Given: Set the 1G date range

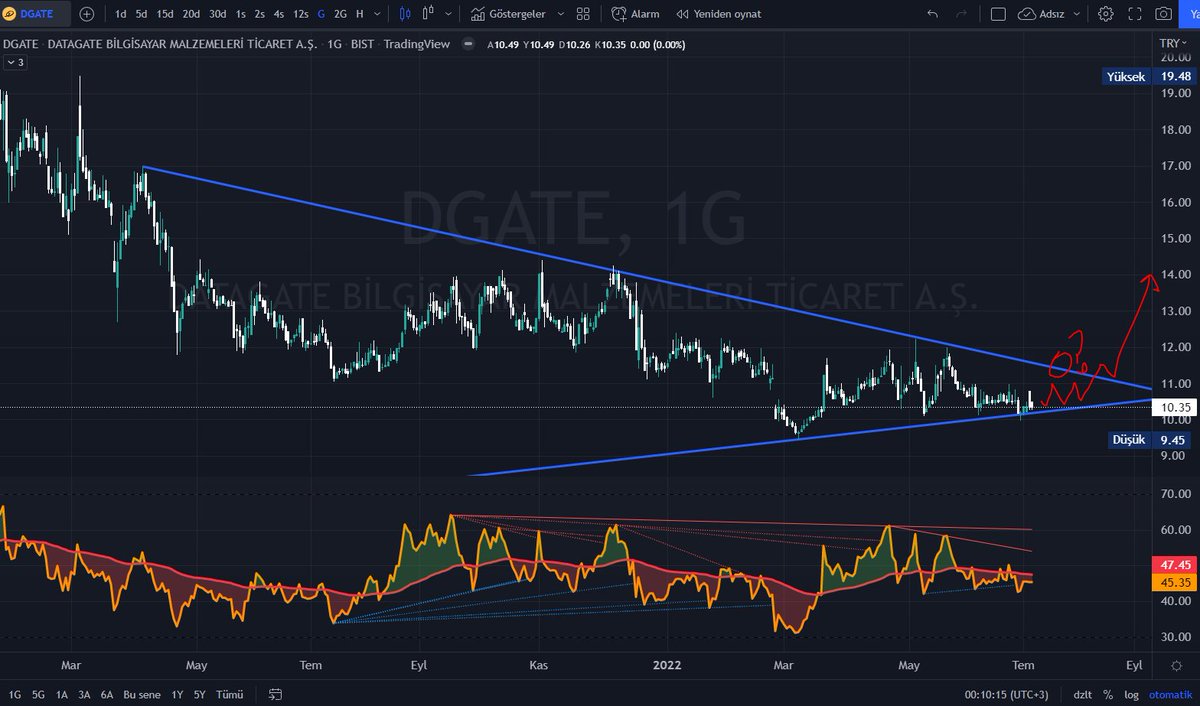Looking at the screenshot, I should 14,694.
